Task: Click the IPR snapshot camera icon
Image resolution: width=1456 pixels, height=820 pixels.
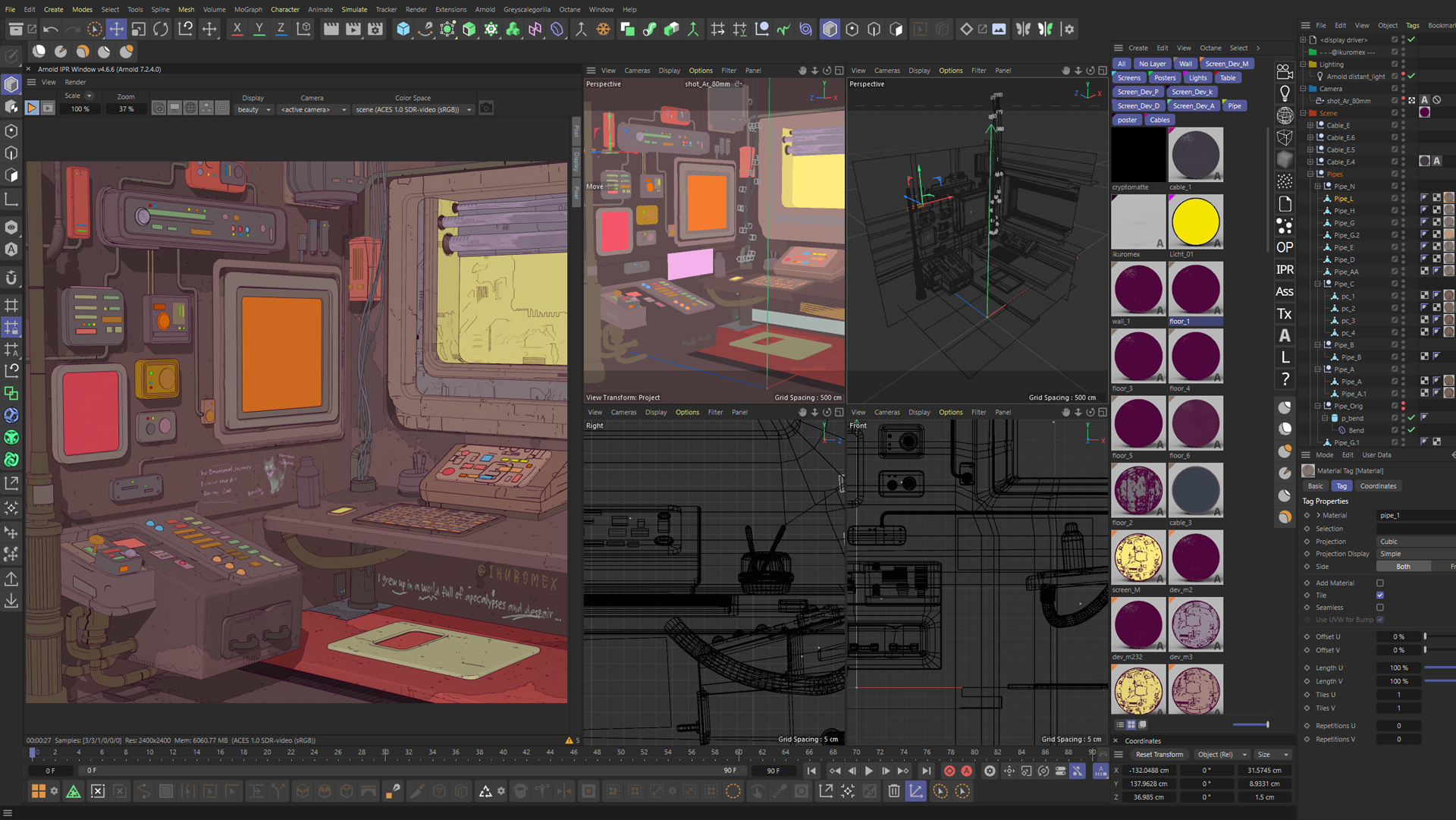Action: pos(486,108)
